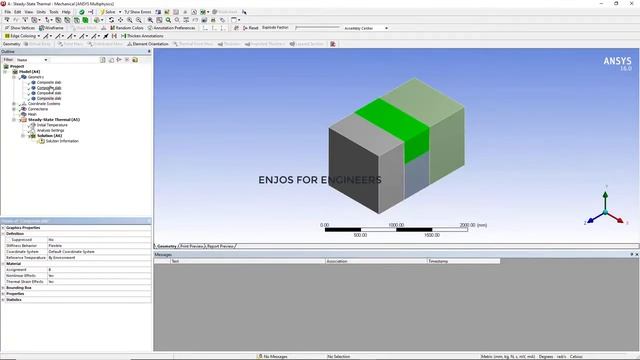Click Show Errors in toolbar

point(138,12)
